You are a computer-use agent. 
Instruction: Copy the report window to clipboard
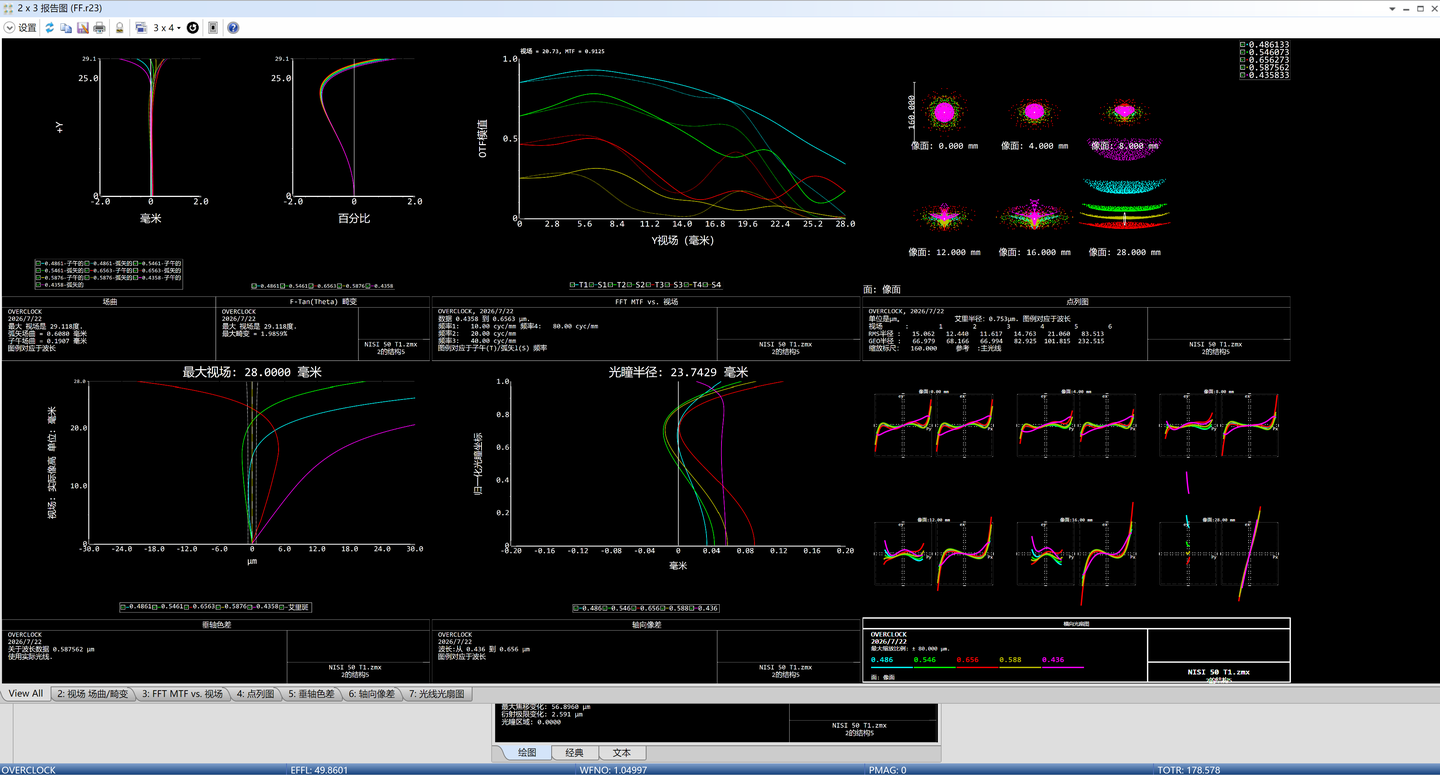click(x=66, y=28)
